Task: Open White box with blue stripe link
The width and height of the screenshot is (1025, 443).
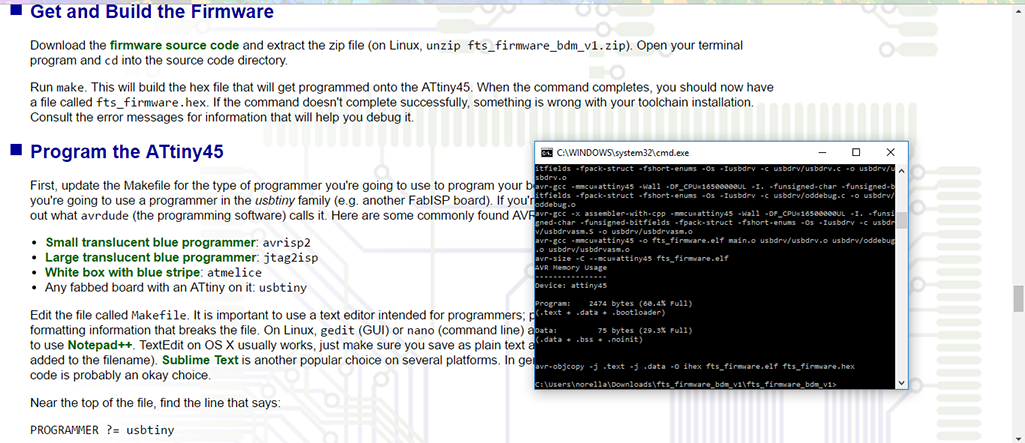Action: [122, 272]
